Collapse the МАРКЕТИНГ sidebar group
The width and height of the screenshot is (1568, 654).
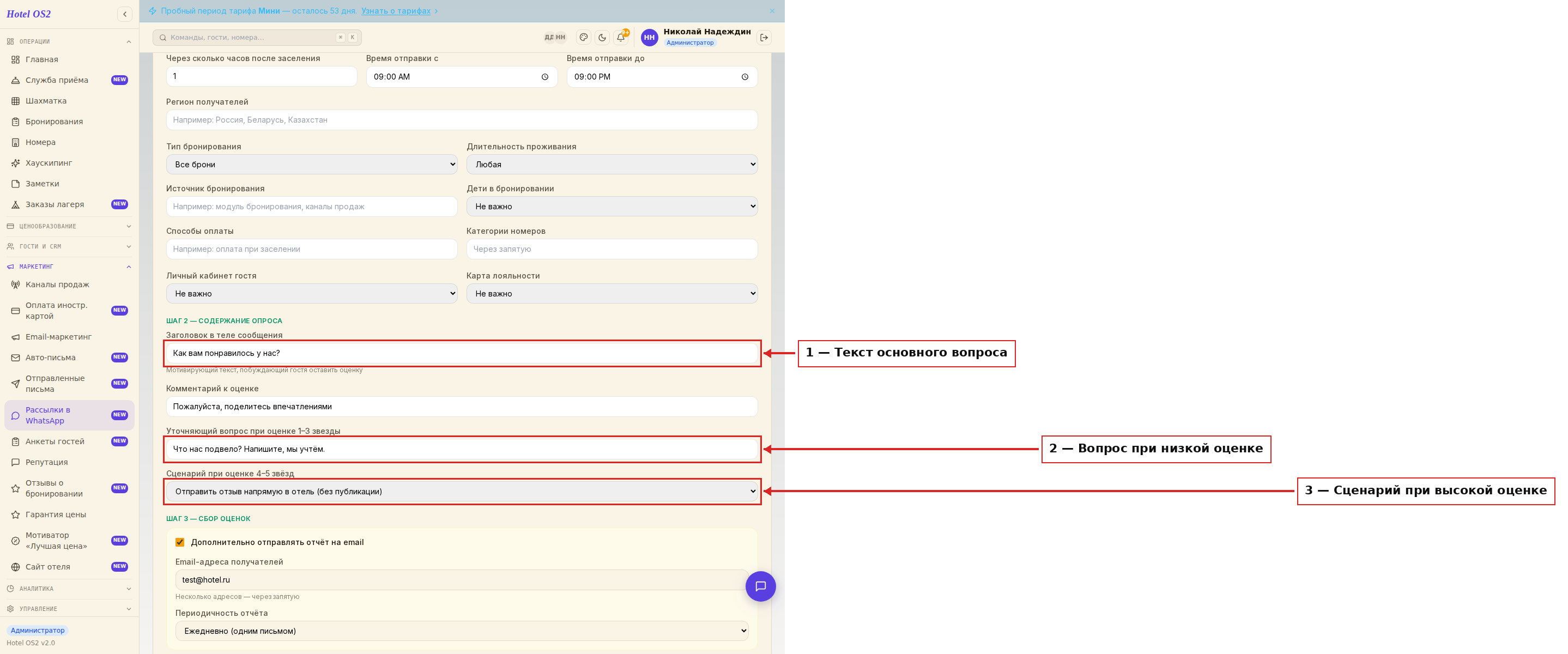(69, 267)
